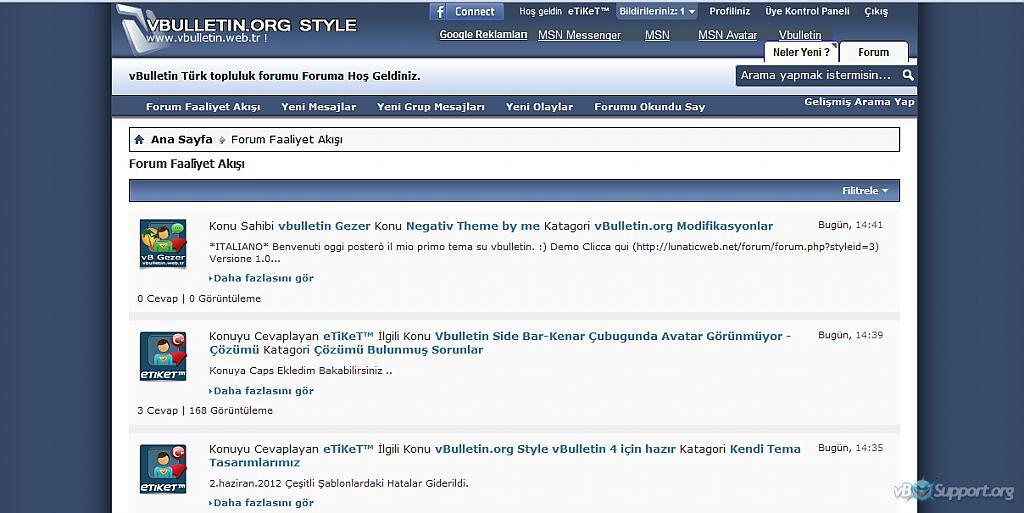The width and height of the screenshot is (1024, 513).
Task: Open eTiKeT profile link on the 14:35 post
Action: point(348,449)
